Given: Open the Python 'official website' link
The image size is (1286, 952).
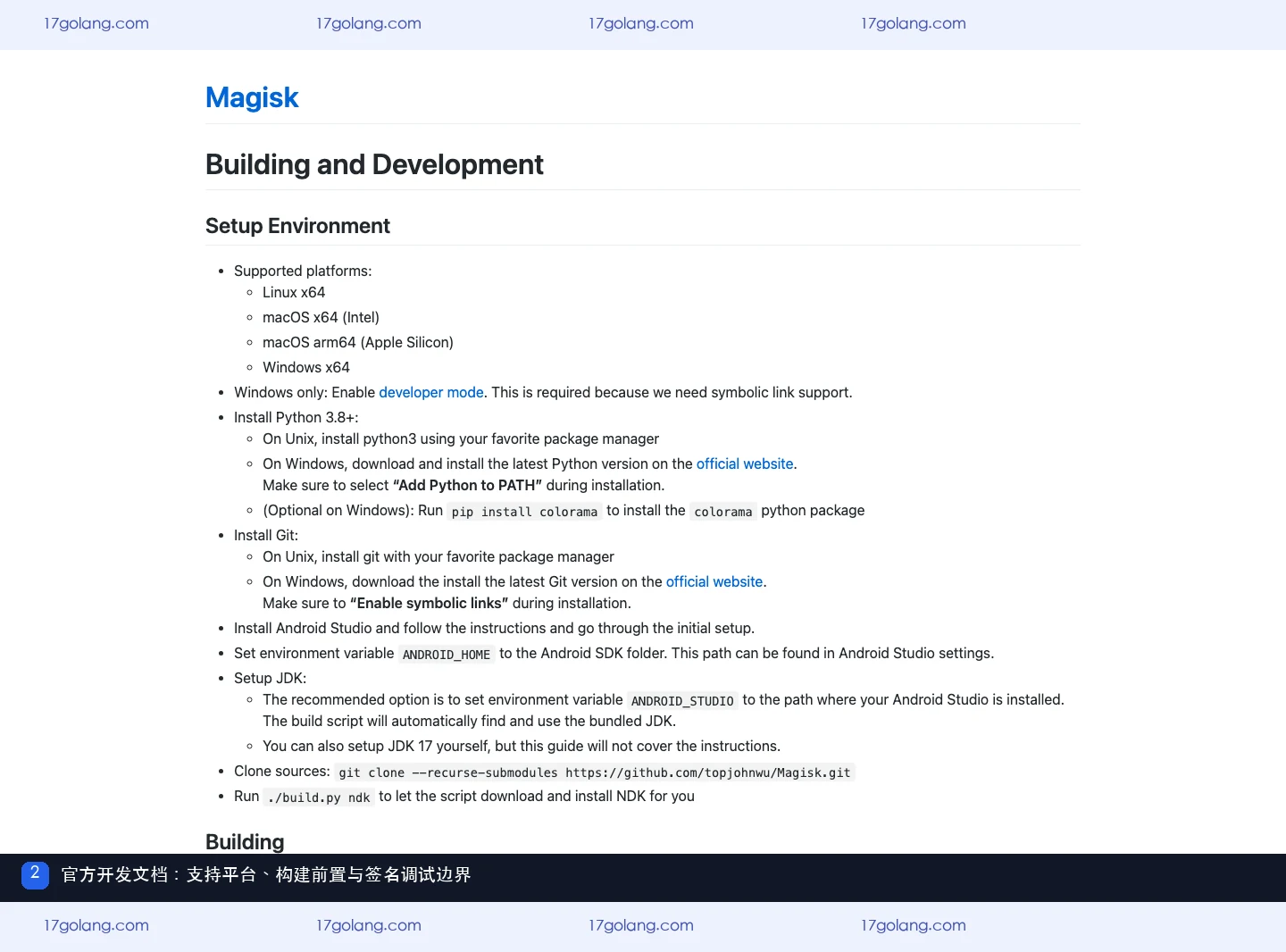Looking at the screenshot, I should coord(745,463).
